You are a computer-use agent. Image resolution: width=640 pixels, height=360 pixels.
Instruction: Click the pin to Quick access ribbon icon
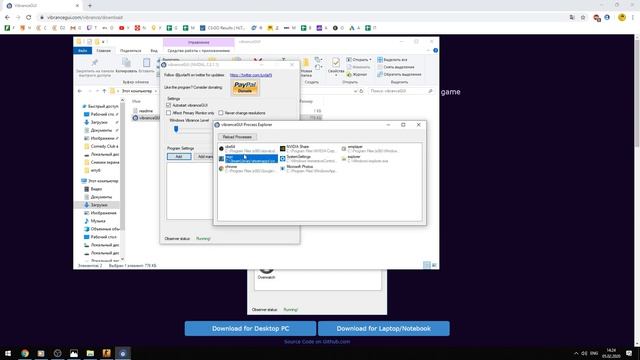[94, 63]
